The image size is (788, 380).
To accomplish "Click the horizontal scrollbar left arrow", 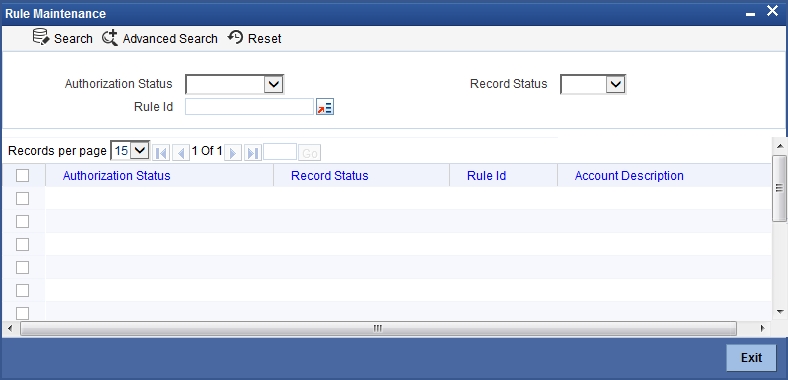I will pyautogui.click(x=10, y=329).
